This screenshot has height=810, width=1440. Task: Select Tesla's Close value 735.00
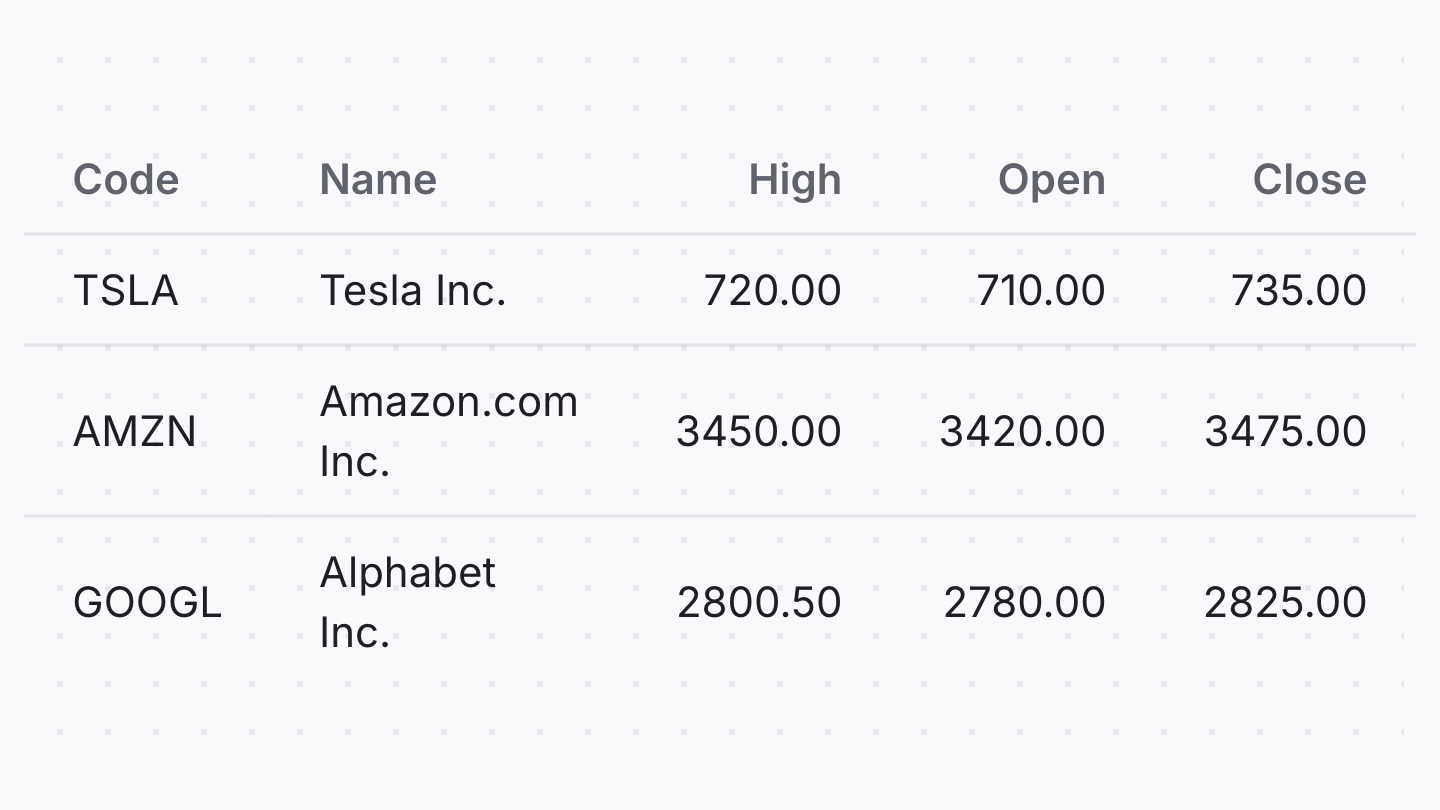click(1298, 291)
